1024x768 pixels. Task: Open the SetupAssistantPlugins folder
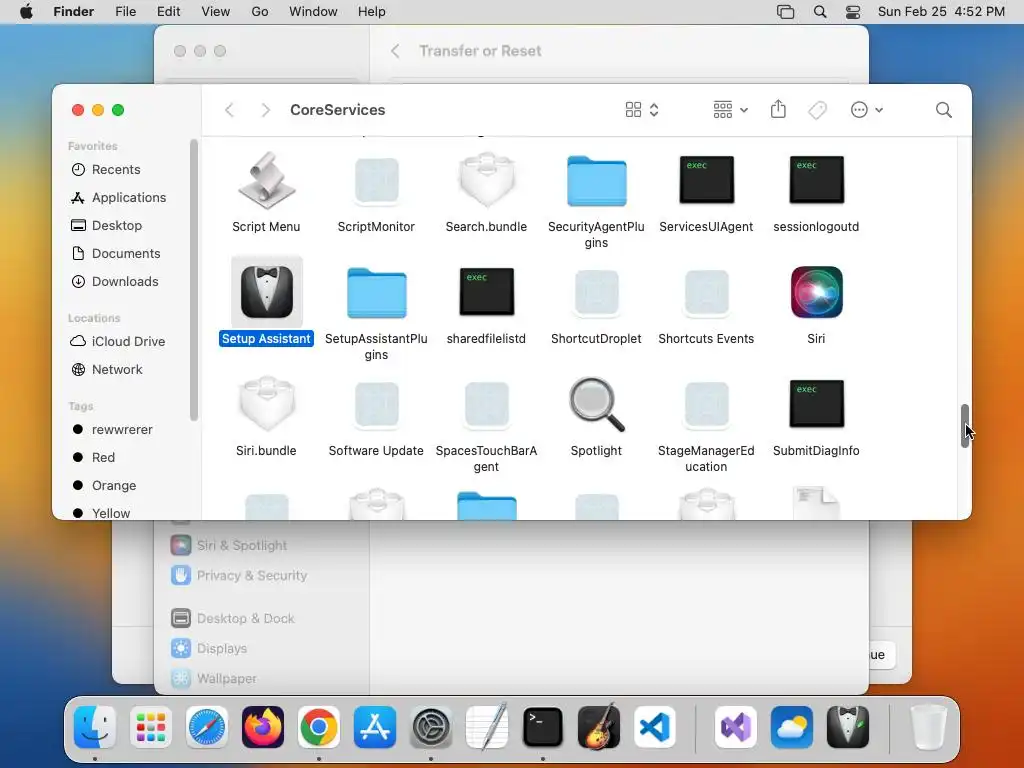point(376,293)
